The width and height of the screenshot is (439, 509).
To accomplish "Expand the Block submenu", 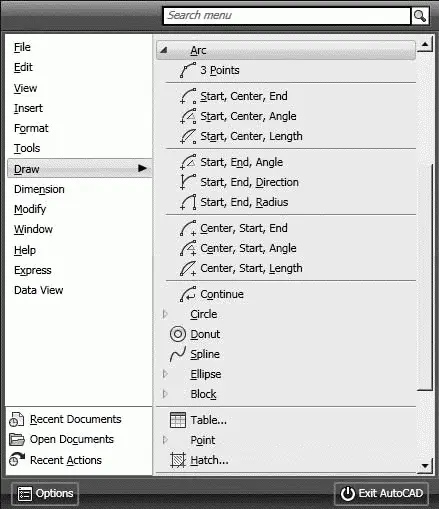I will pos(165,394).
